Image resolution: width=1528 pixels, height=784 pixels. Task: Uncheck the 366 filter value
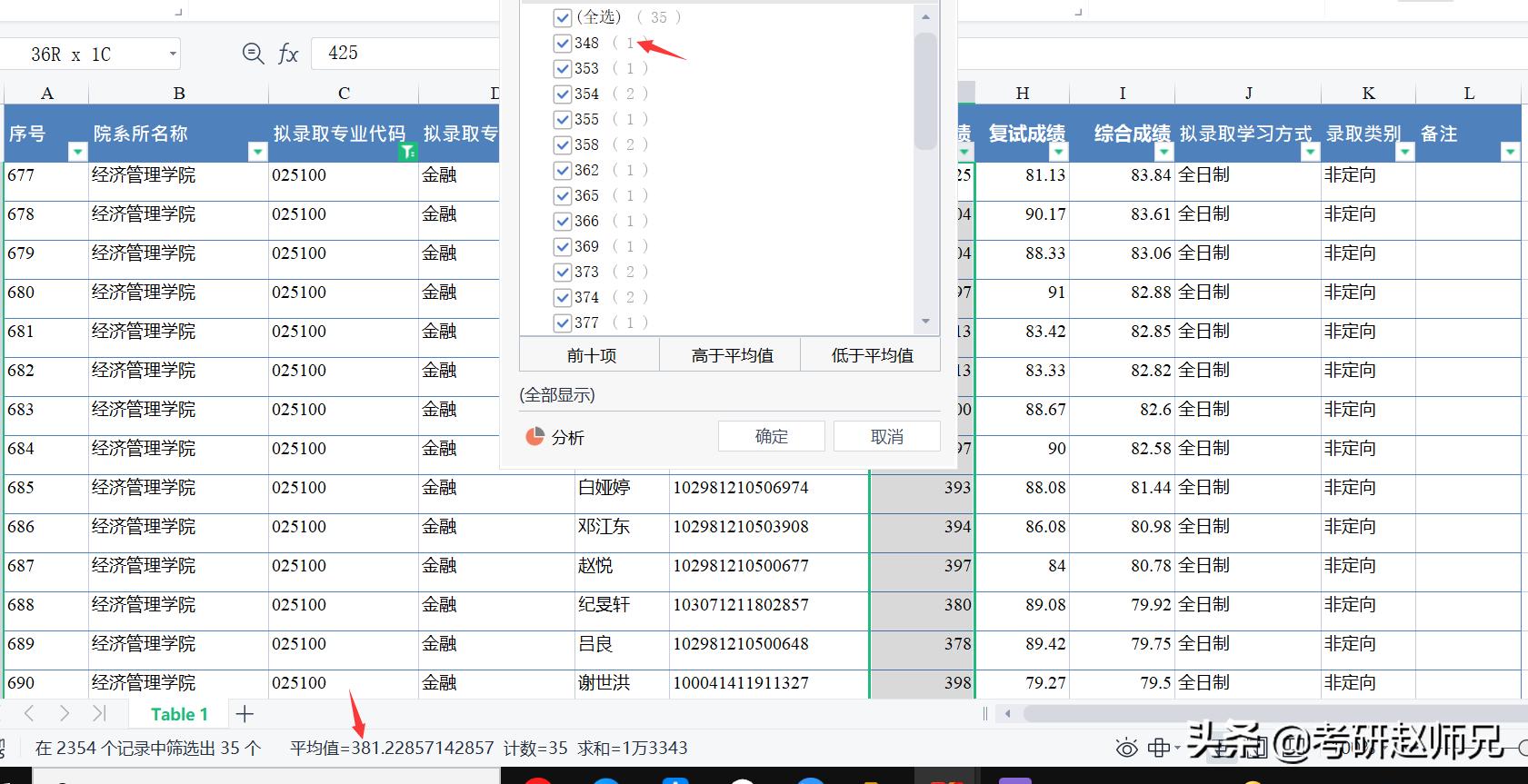pyautogui.click(x=563, y=221)
